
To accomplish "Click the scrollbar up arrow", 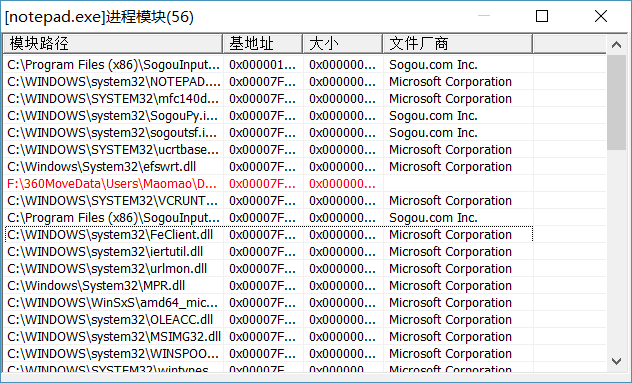I will coord(616,45).
